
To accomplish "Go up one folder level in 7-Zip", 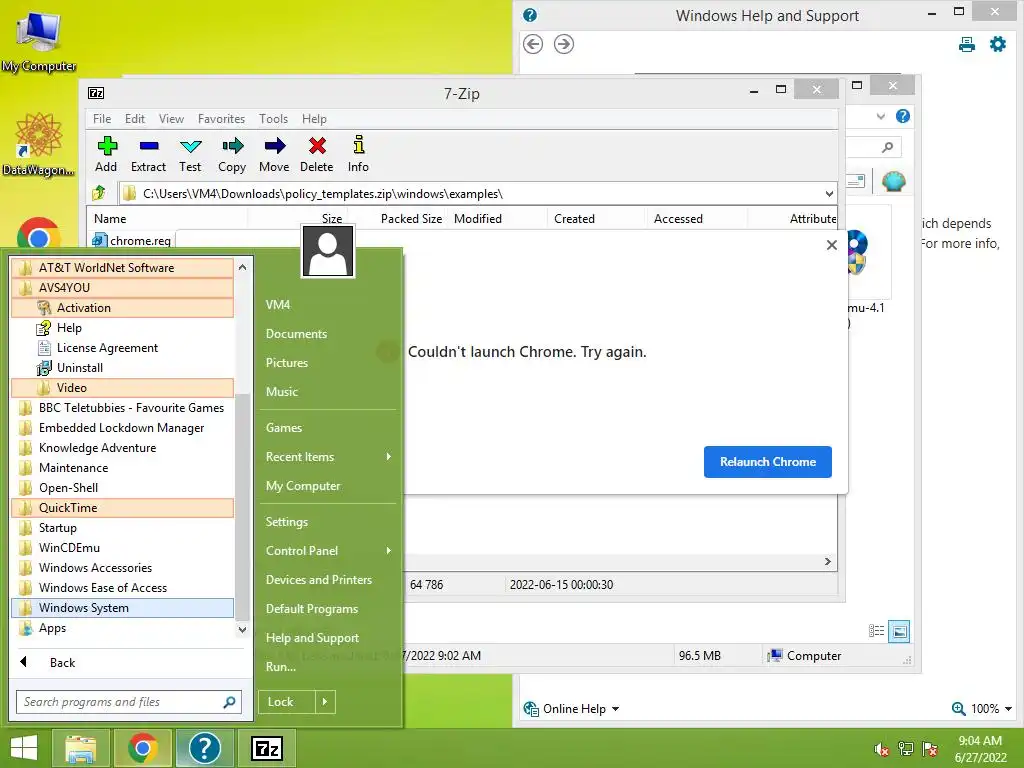I will click(99, 193).
